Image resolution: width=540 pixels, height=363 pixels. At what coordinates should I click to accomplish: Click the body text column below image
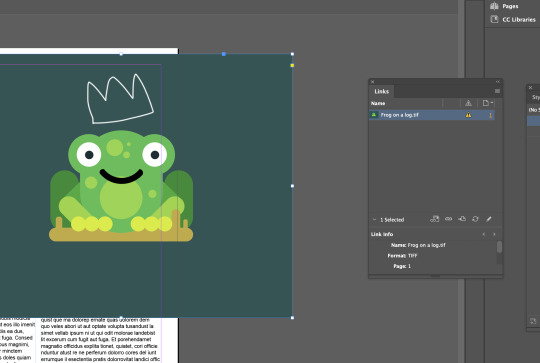pyautogui.click(x=100, y=340)
